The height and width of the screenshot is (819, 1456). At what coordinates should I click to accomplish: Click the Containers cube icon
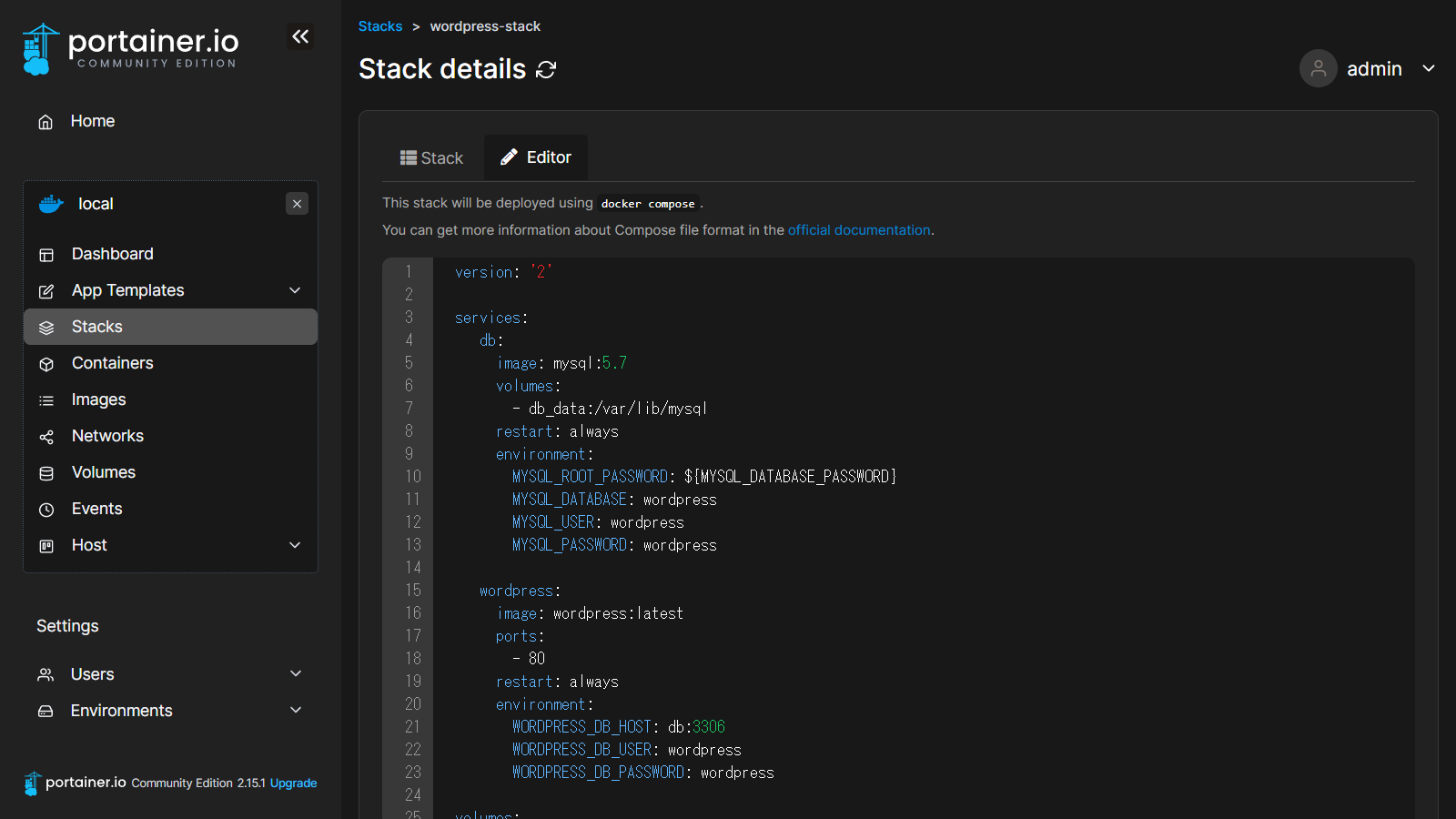pos(46,364)
